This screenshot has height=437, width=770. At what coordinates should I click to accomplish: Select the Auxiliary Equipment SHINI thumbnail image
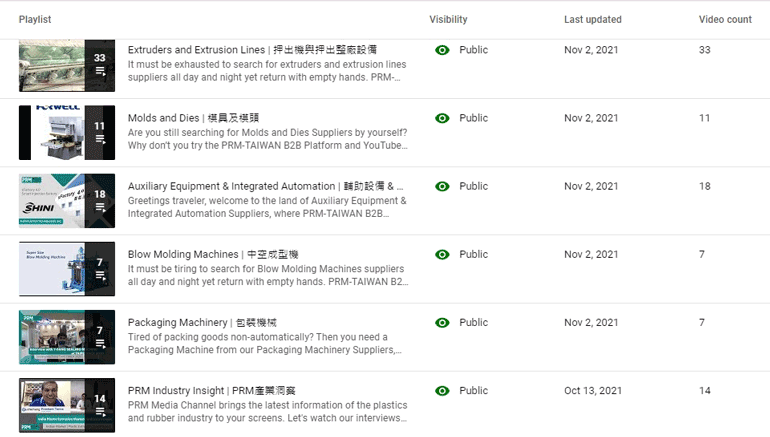pos(67,201)
